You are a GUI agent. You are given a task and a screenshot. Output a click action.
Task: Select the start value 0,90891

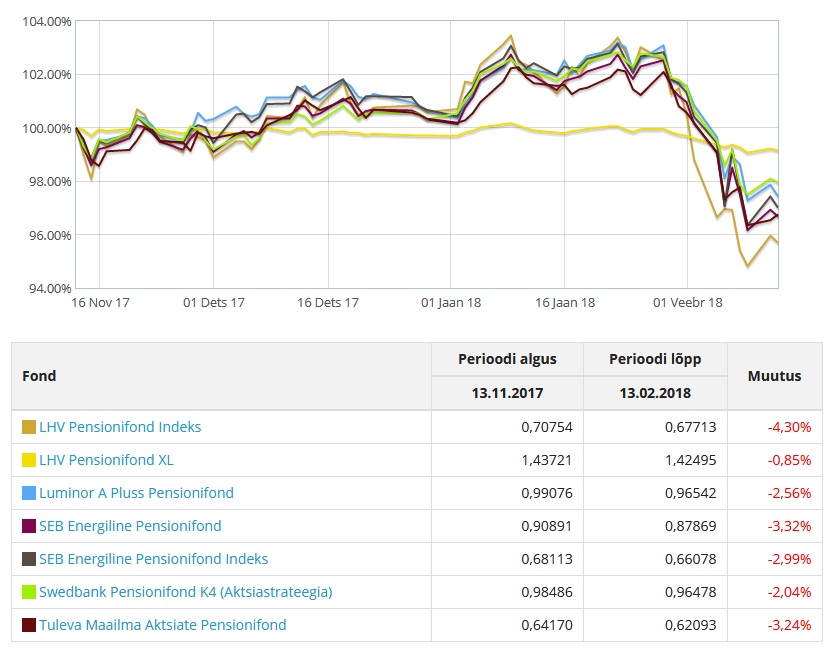tap(547, 526)
